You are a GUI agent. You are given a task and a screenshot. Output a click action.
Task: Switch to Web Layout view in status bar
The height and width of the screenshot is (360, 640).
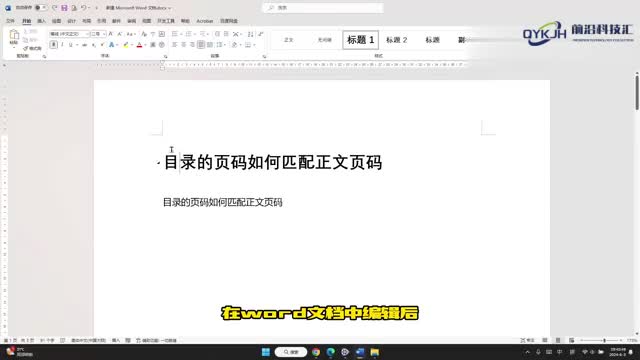pos(571,340)
